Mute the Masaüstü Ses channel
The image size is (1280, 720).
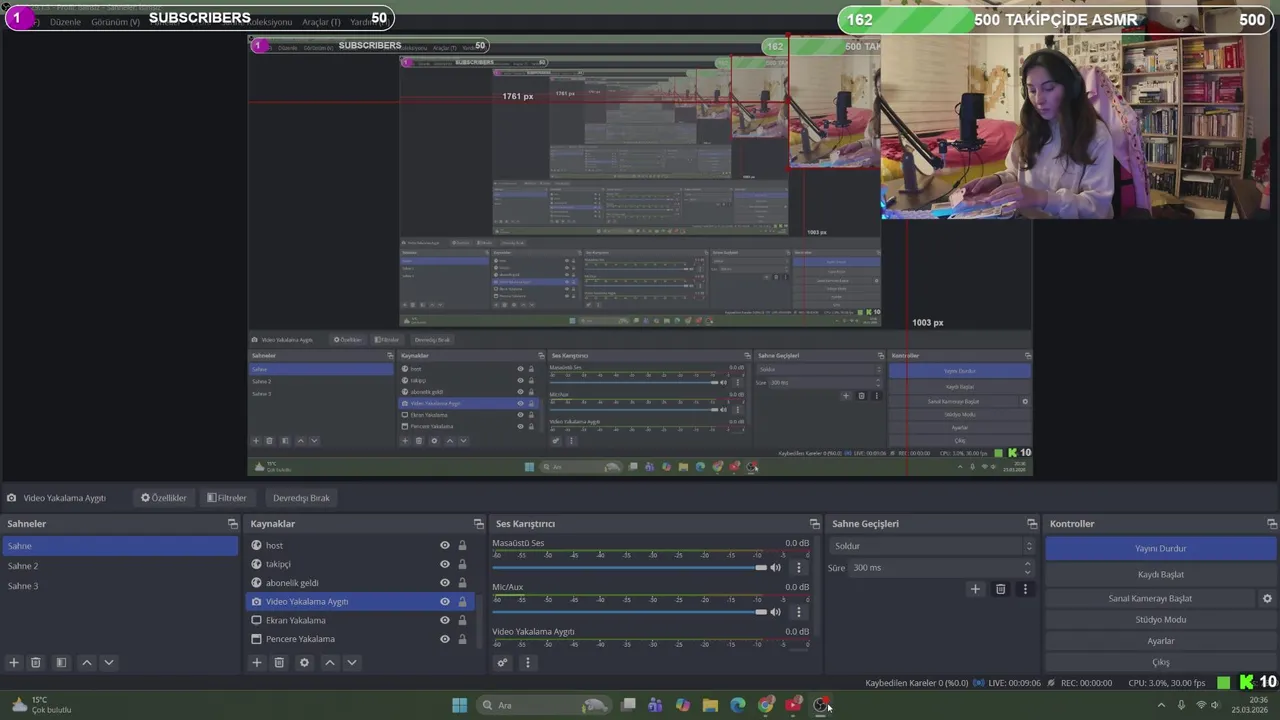click(775, 568)
